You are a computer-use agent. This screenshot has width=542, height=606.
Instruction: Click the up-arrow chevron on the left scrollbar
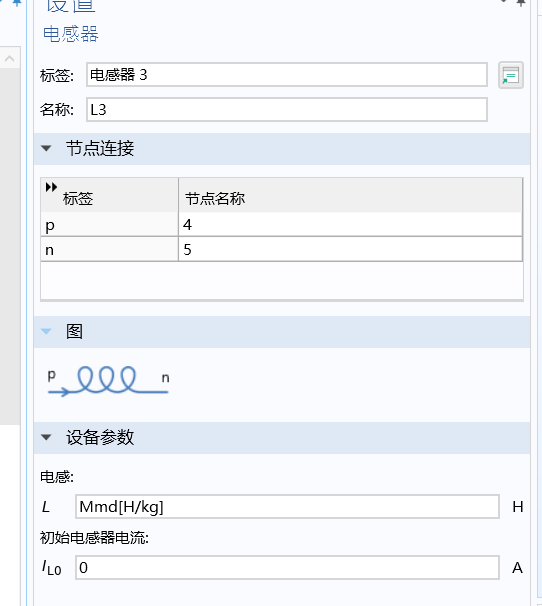(10, 59)
